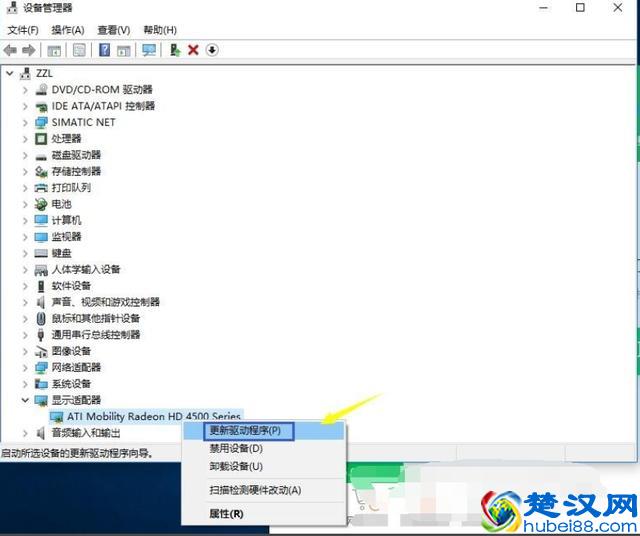Viewport: 640px width, 536px height.
Task: Click the 磁盘驱动器 disk drive icon
Action: 41,156
